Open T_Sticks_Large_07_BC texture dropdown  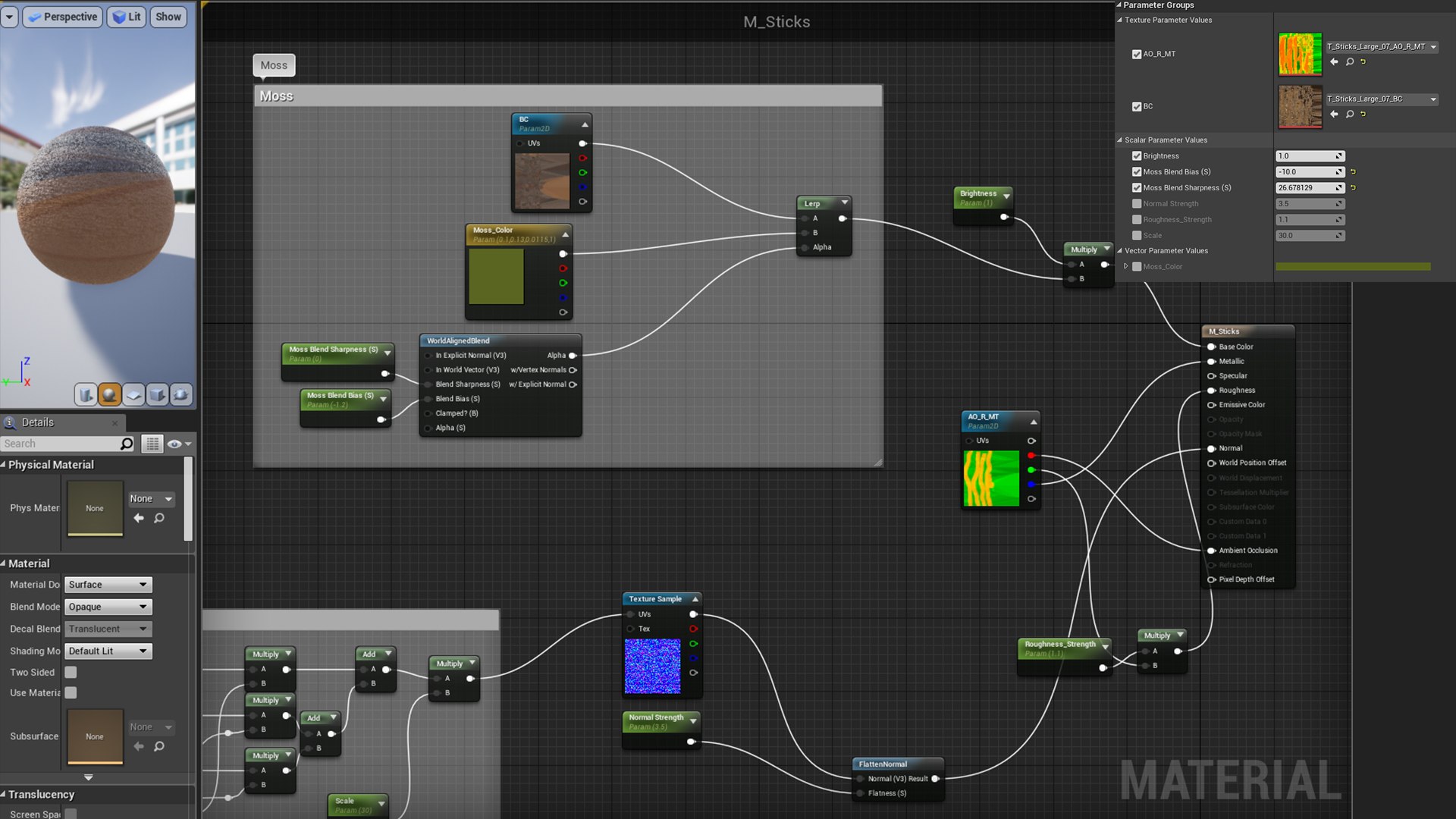(1433, 99)
